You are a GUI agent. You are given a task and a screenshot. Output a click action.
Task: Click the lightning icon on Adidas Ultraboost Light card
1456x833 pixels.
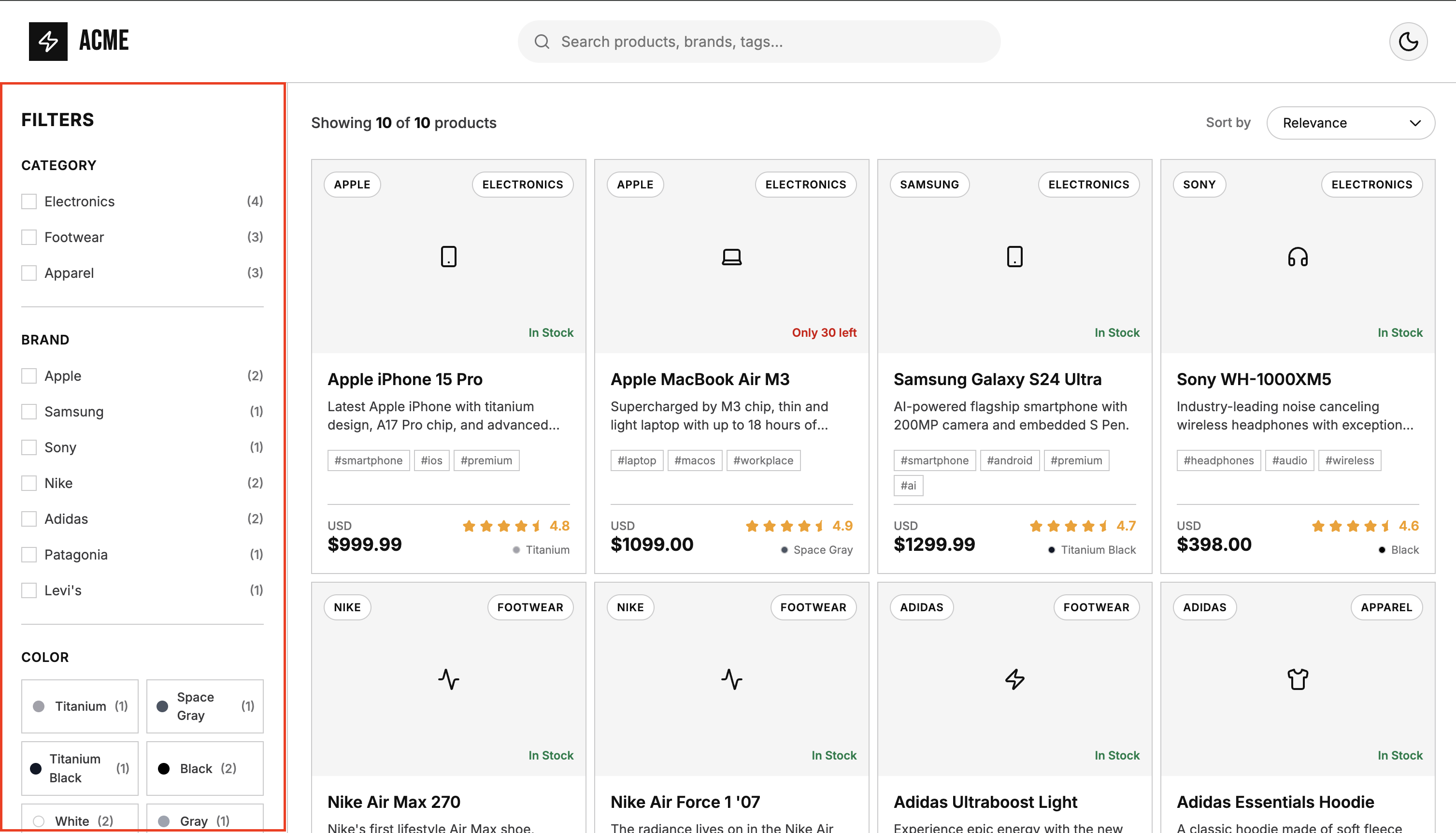1014,679
